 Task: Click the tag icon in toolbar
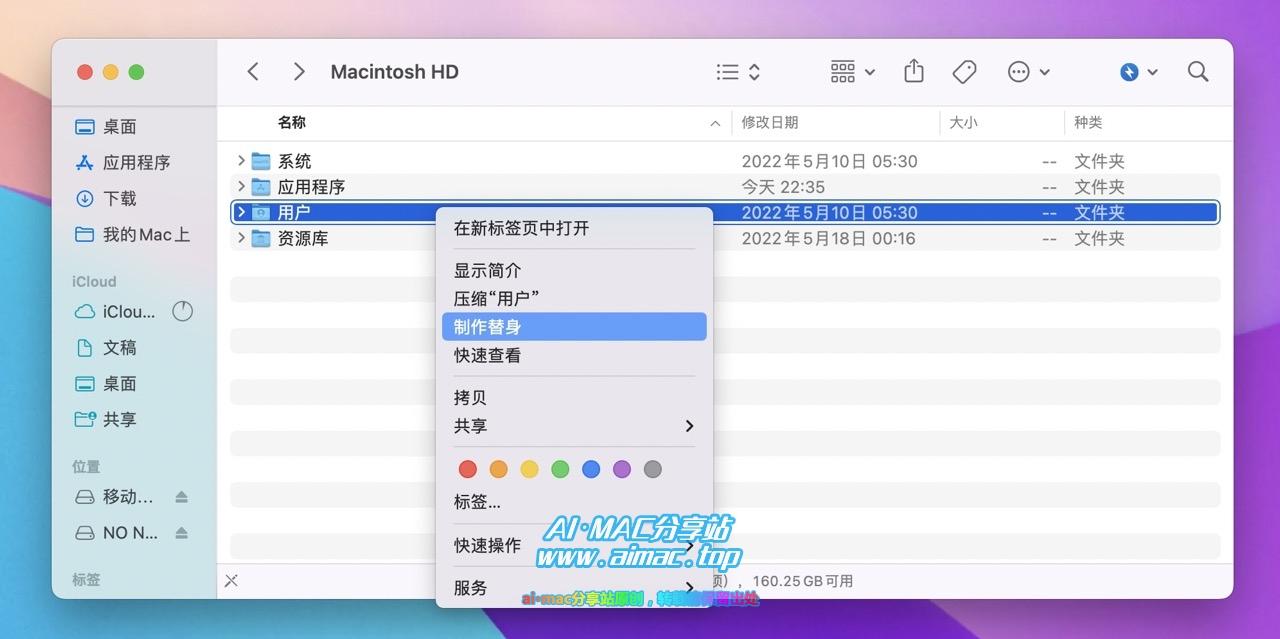[x=964, y=72]
